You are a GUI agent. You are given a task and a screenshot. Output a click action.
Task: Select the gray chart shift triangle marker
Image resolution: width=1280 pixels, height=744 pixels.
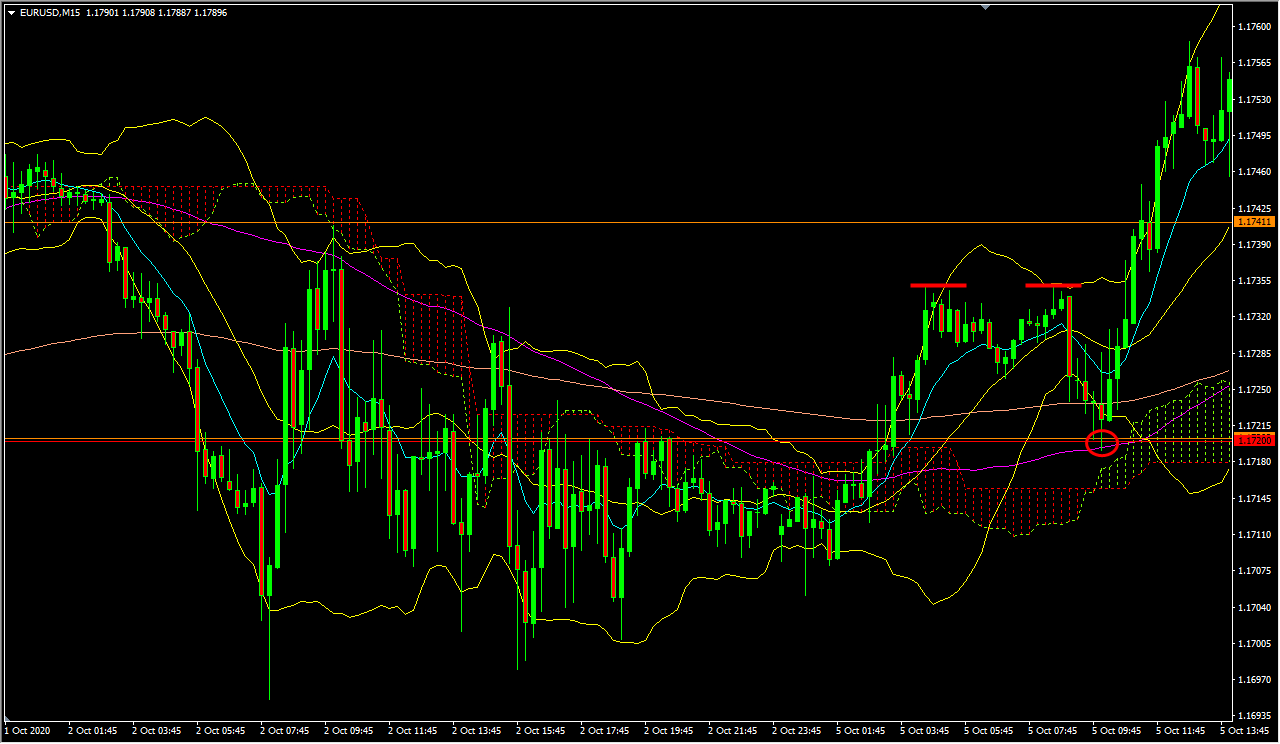tap(987, 6)
